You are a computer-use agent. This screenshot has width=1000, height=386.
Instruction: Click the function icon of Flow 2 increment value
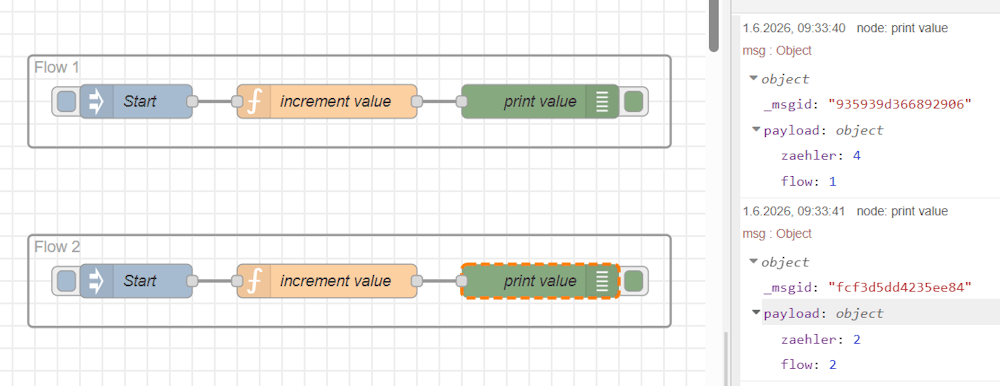254,281
